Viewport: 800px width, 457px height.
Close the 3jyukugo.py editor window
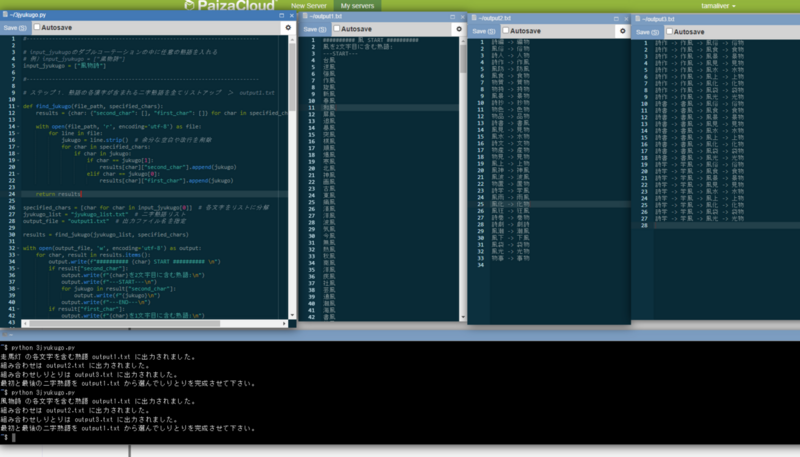pos(292,15)
